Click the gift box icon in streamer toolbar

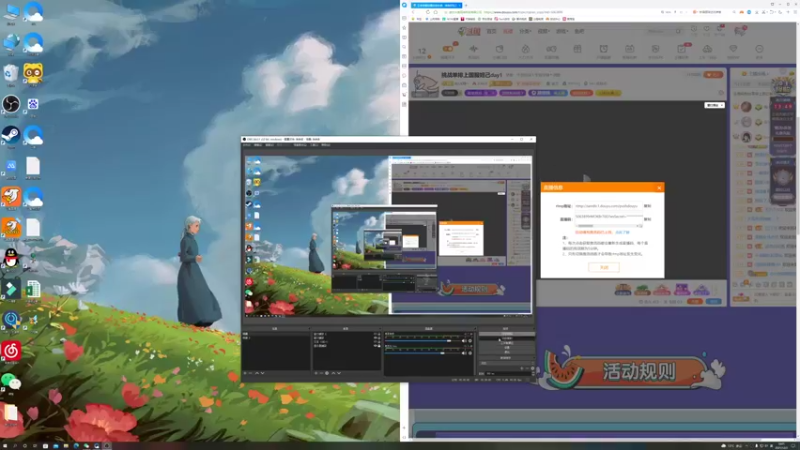(x=577, y=49)
